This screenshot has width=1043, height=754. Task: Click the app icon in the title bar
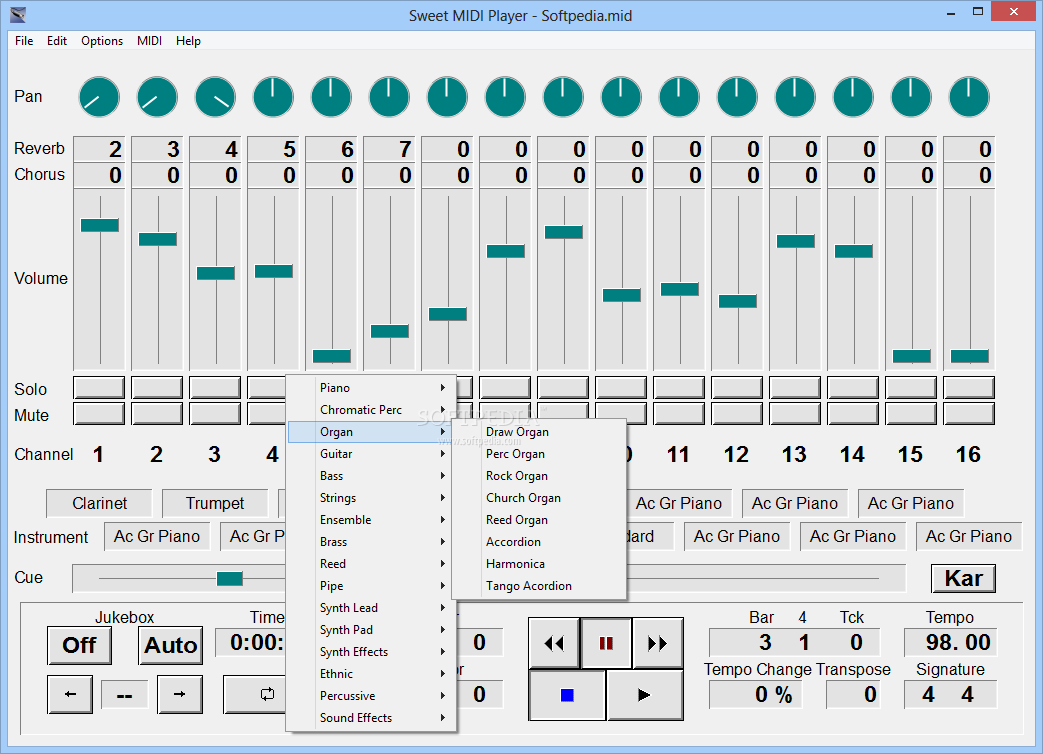click(x=18, y=14)
